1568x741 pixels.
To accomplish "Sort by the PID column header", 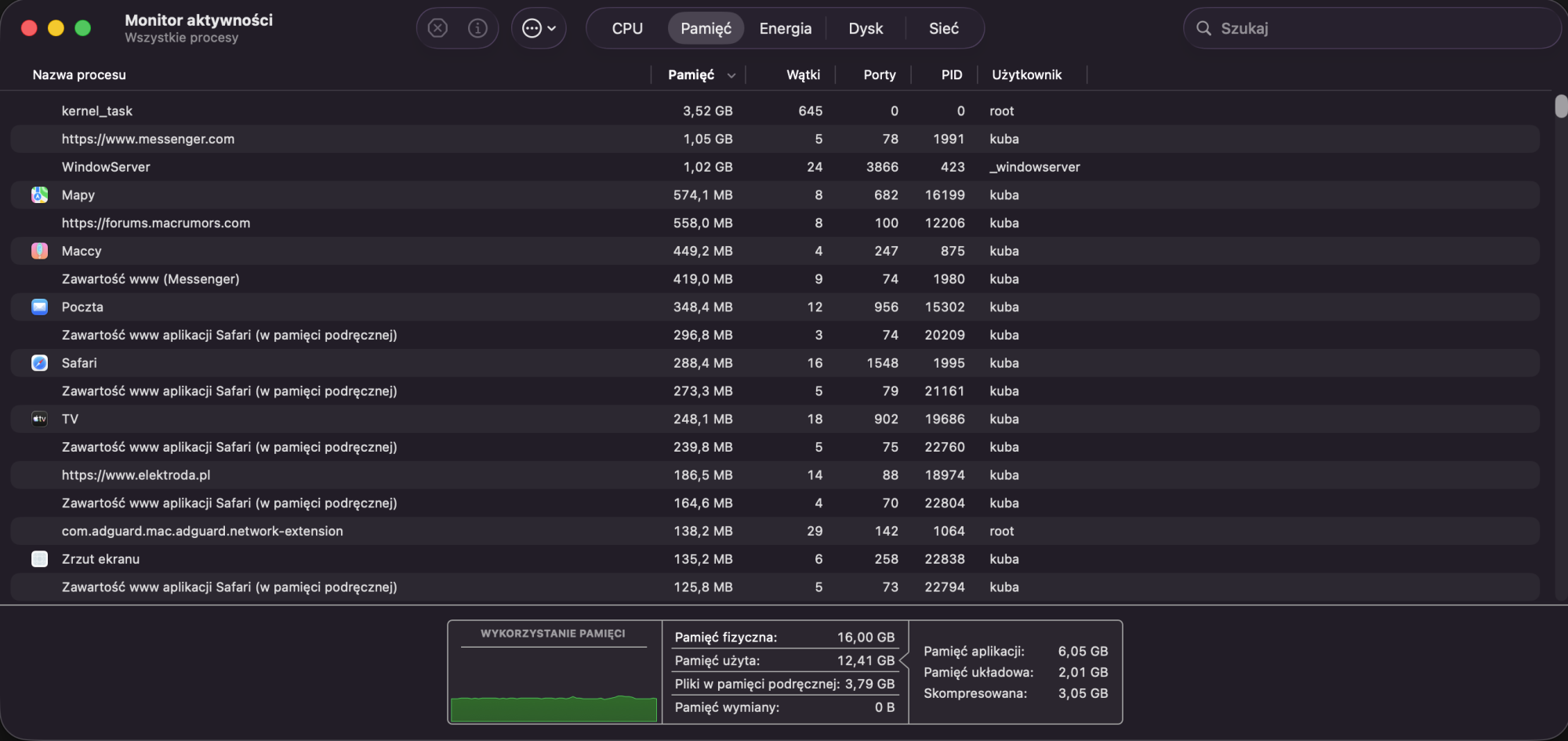I will click(x=952, y=74).
